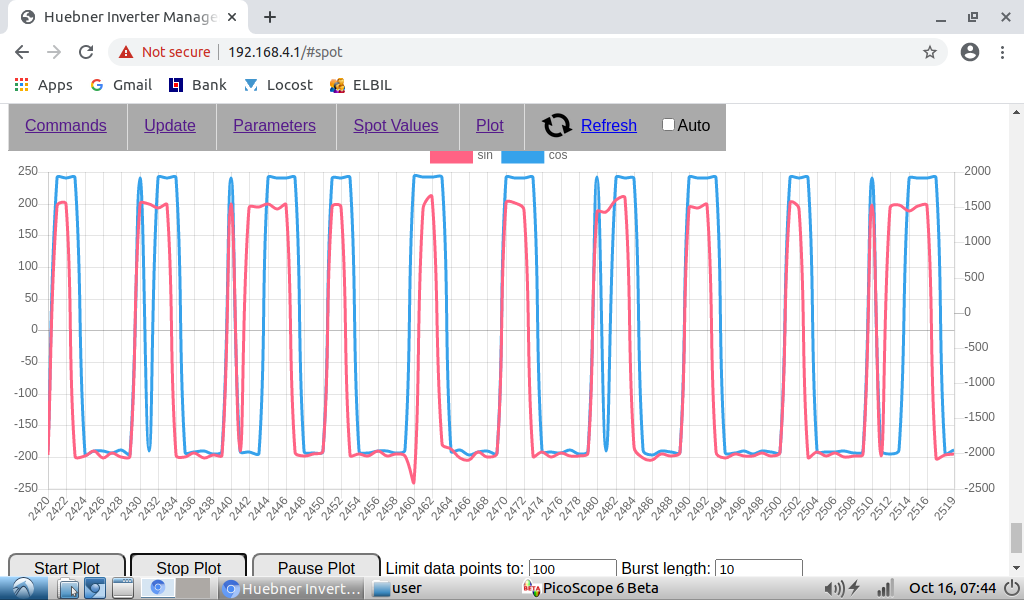This screenshot has width=1024, height=600.
Task: Open the Chrome profile account icon
Action: click(969, 52)
